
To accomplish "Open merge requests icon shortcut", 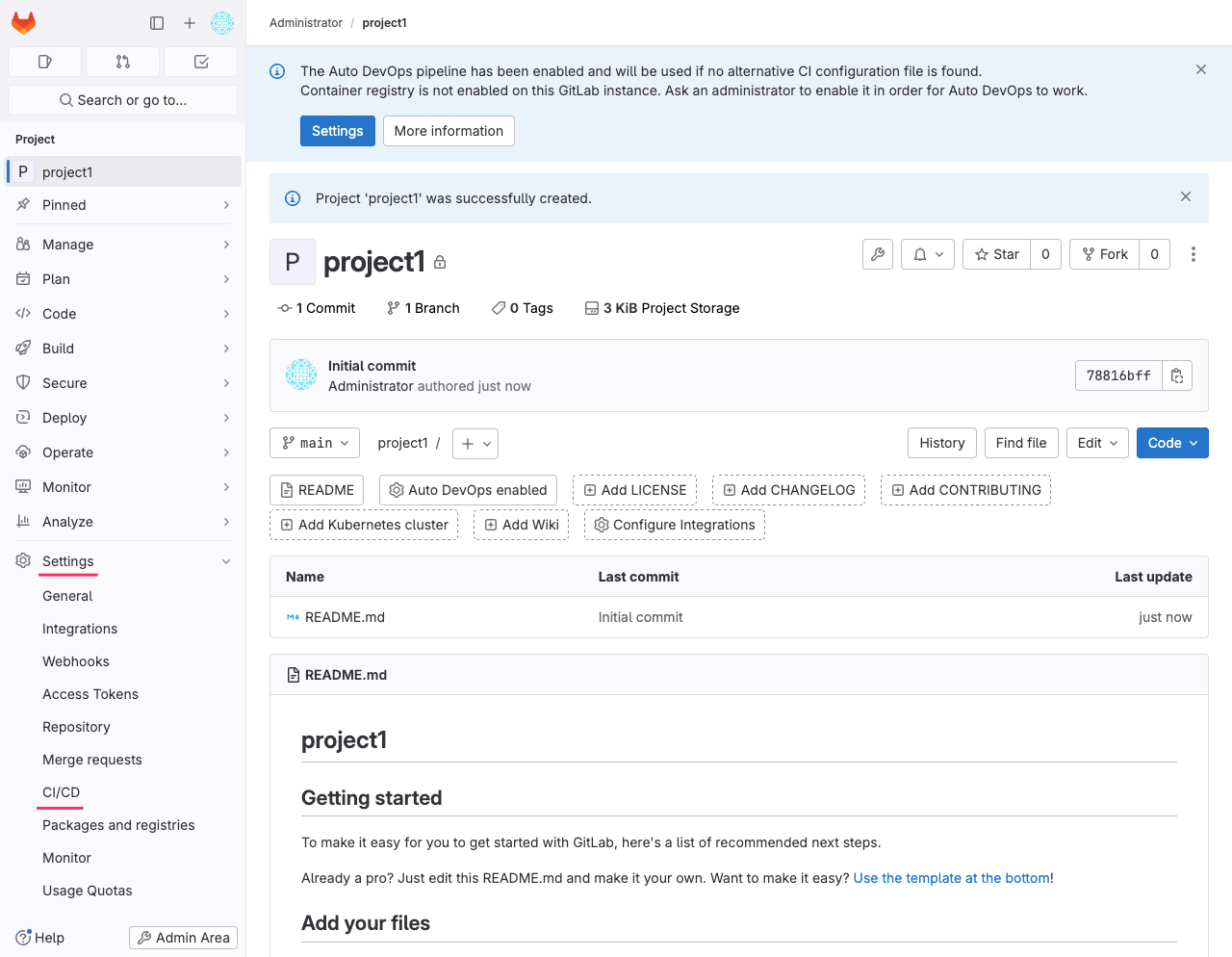I will 122,62.
